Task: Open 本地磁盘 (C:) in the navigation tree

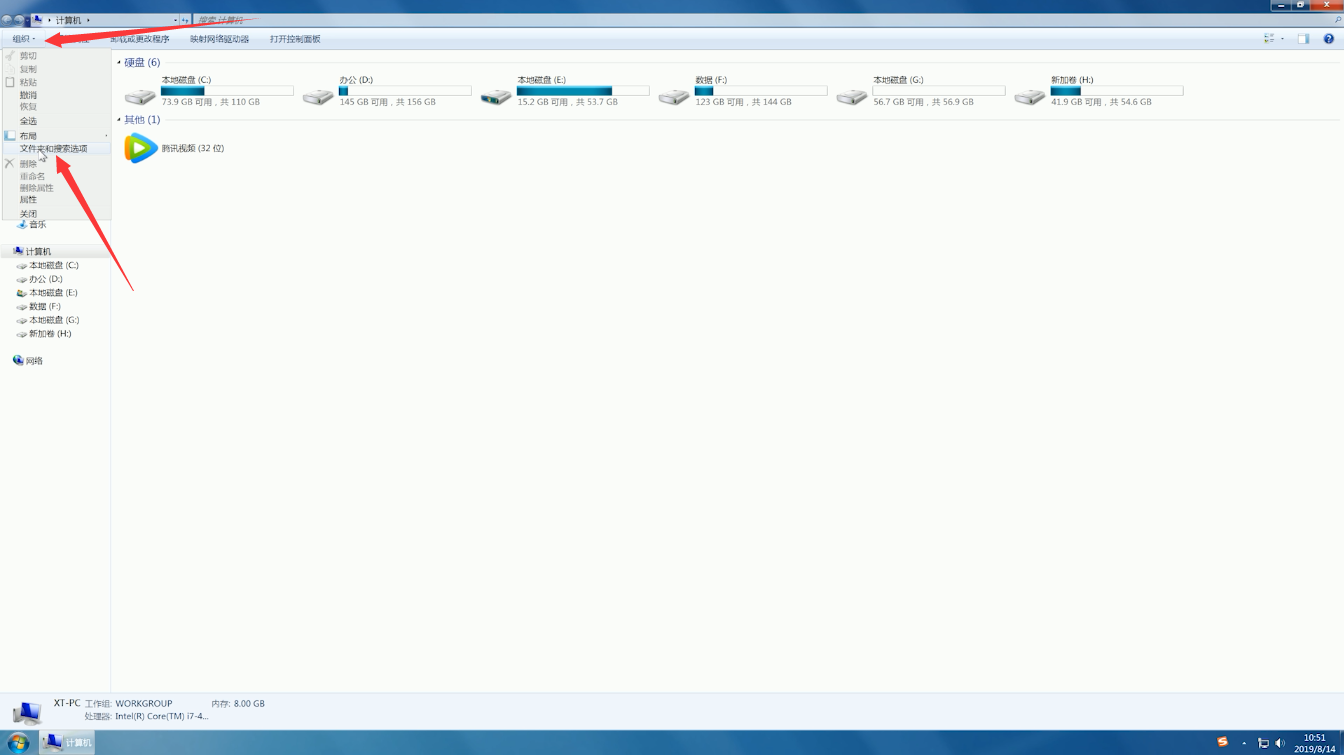Action: [53, 265]
